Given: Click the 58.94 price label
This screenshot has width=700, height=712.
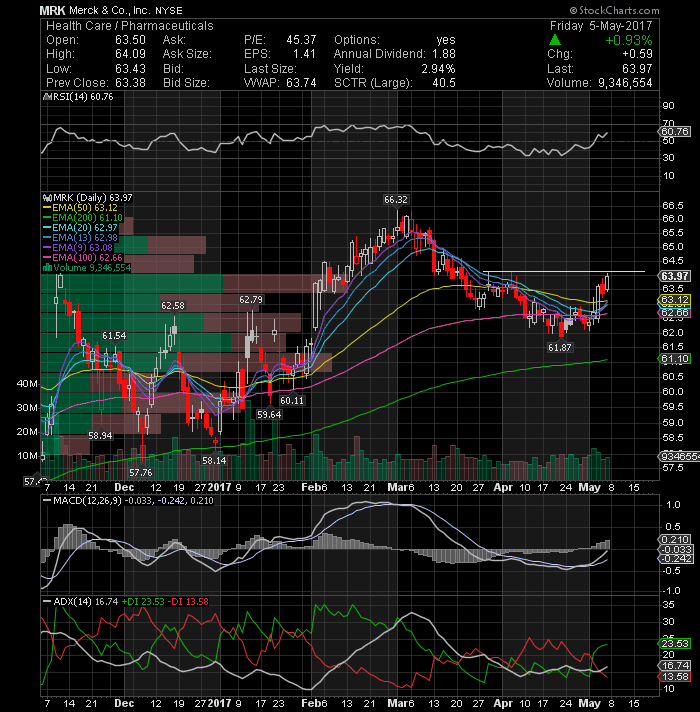Looking at the screenshot, I should point(100,436).
